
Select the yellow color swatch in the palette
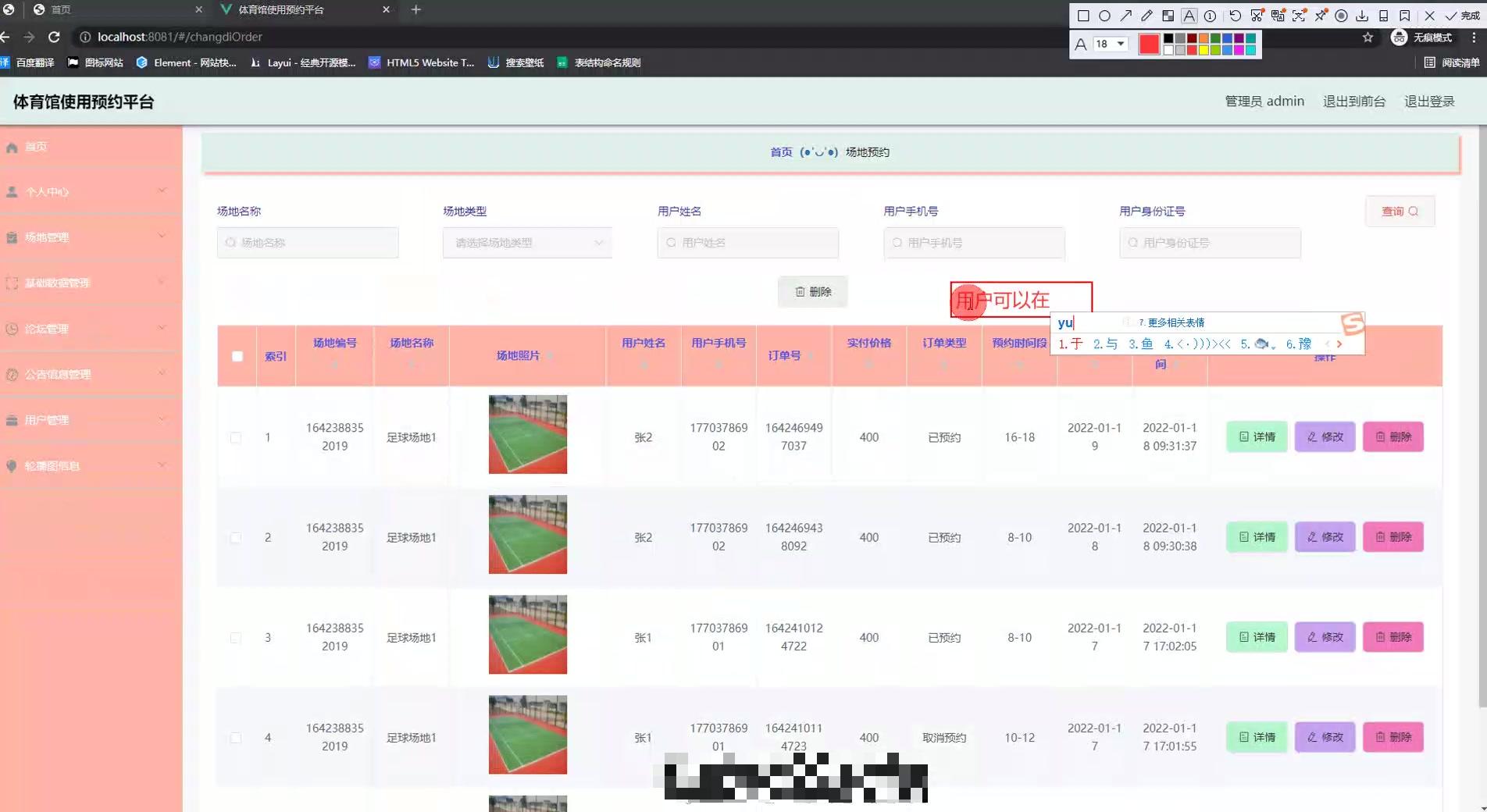point(1203,50)
